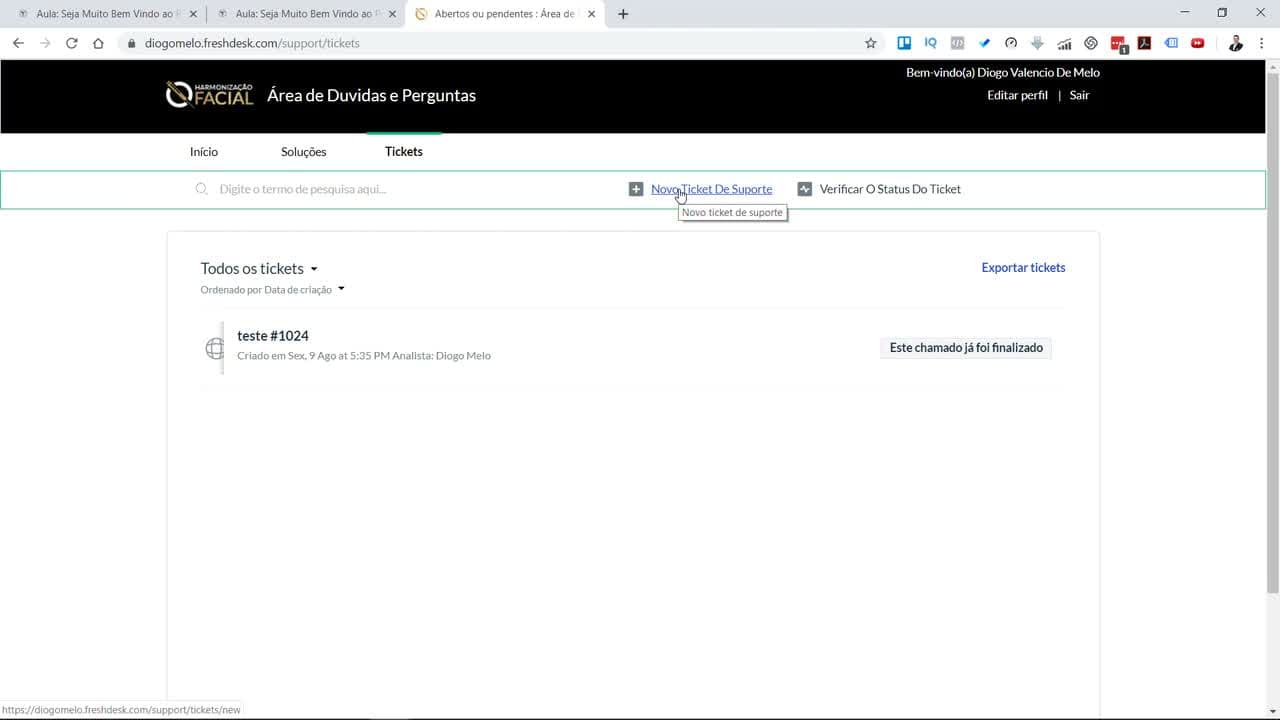1280x720 pixels.
Task: Close the first Aula browser tab
Action: (x=193, y=14)
